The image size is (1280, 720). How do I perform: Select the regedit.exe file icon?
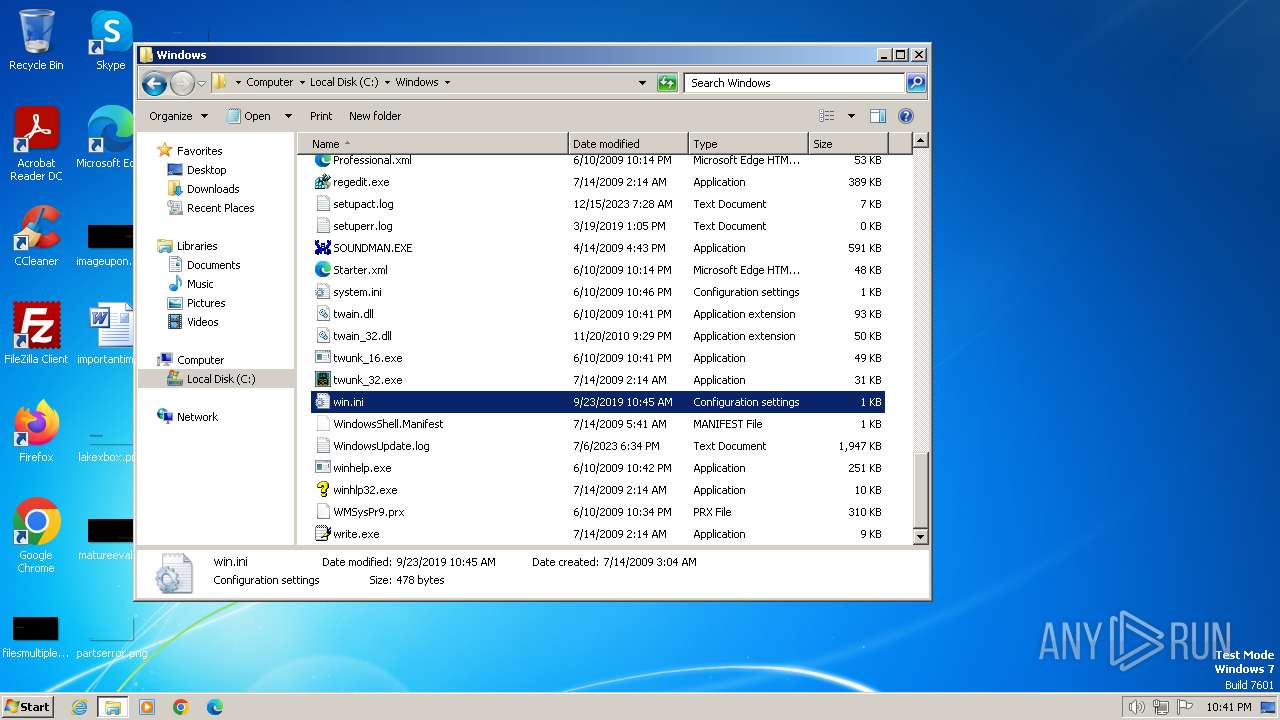pyautogui.click(x=322, y=182)
